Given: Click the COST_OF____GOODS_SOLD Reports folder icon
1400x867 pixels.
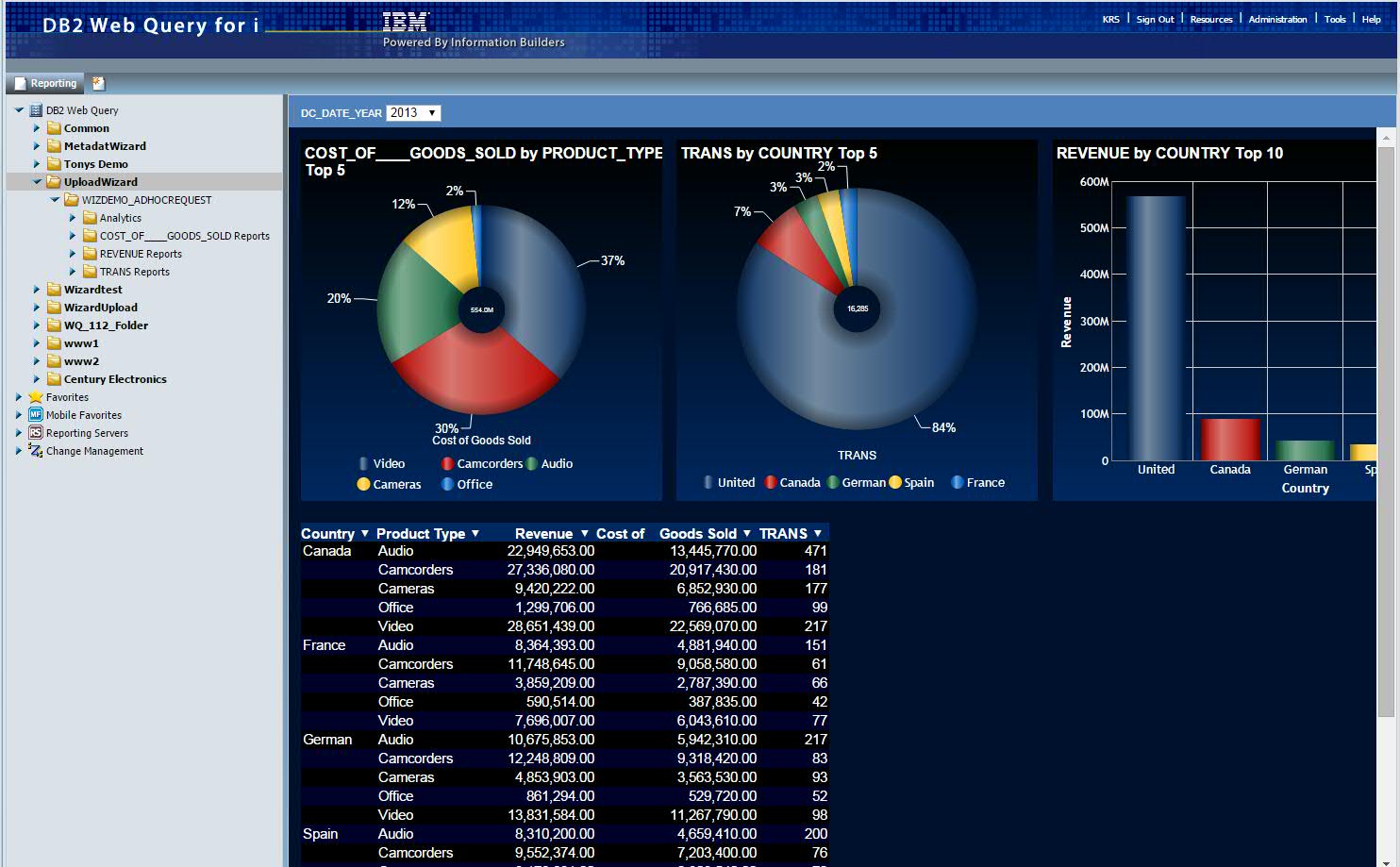Looking at the screenshot, I should pyautogui.click(x=90, y=236).
